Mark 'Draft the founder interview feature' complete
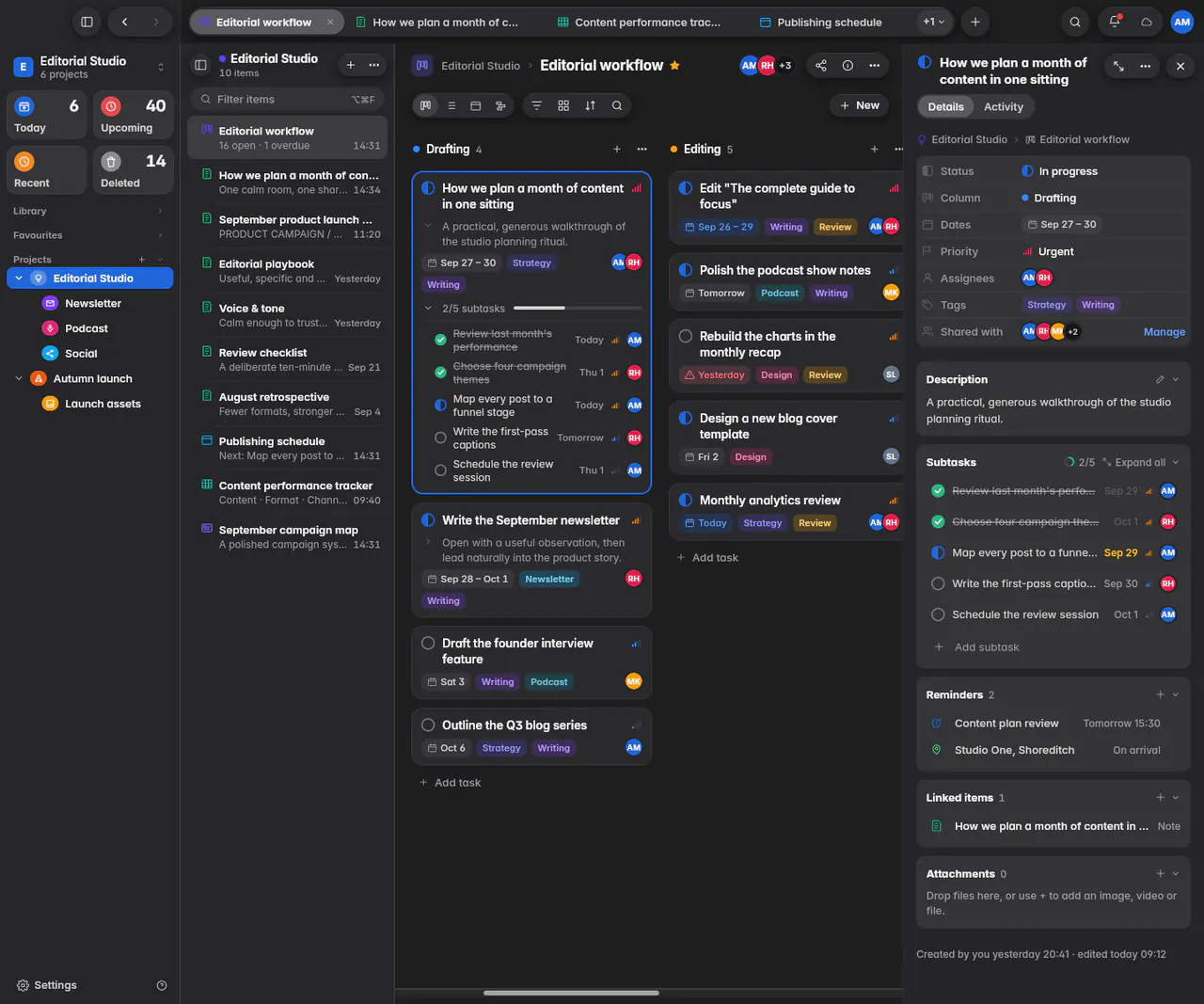 pos(428,644)
